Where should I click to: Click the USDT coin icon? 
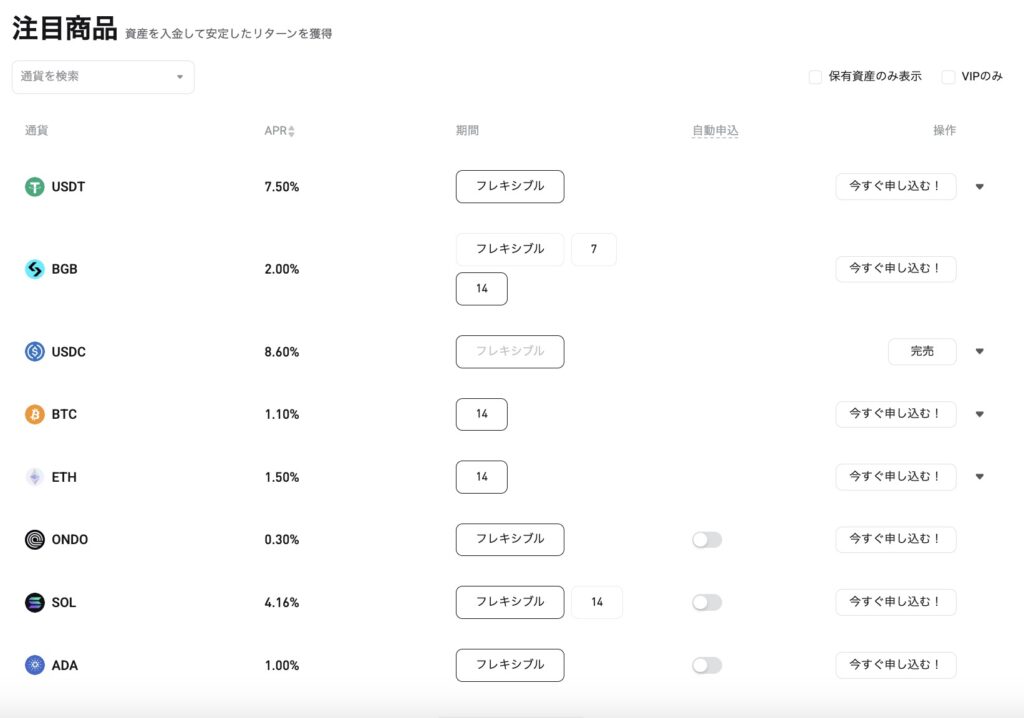tap(35, 187)
